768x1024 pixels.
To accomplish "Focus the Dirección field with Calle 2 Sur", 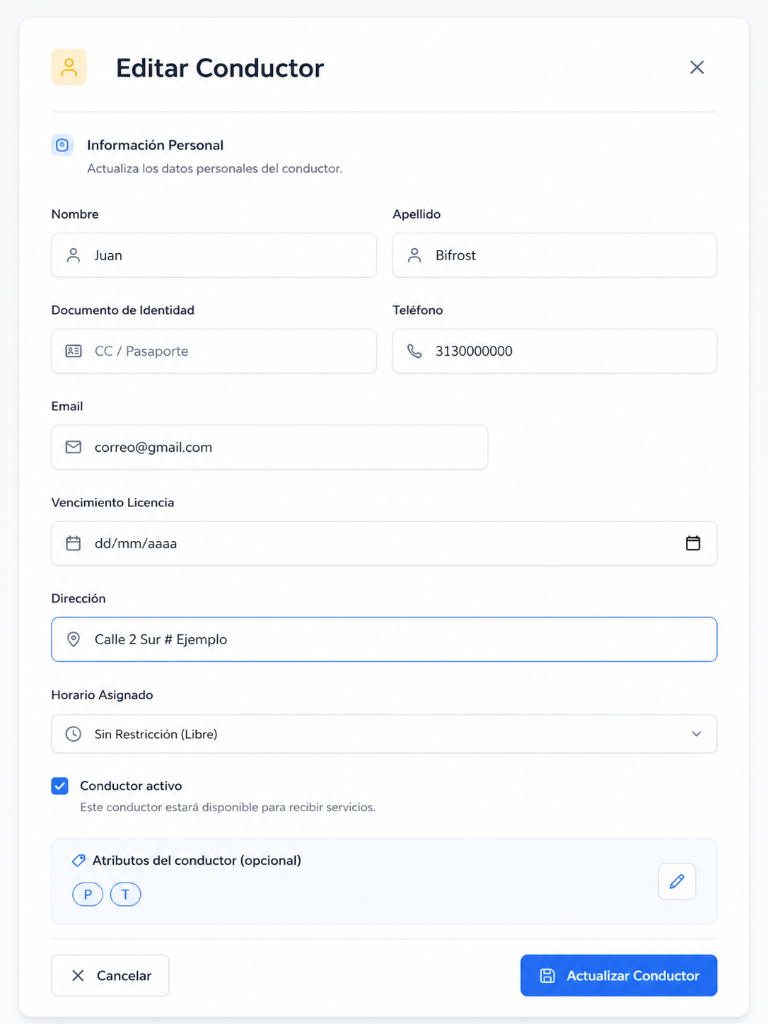I will [x=384, y=639].
